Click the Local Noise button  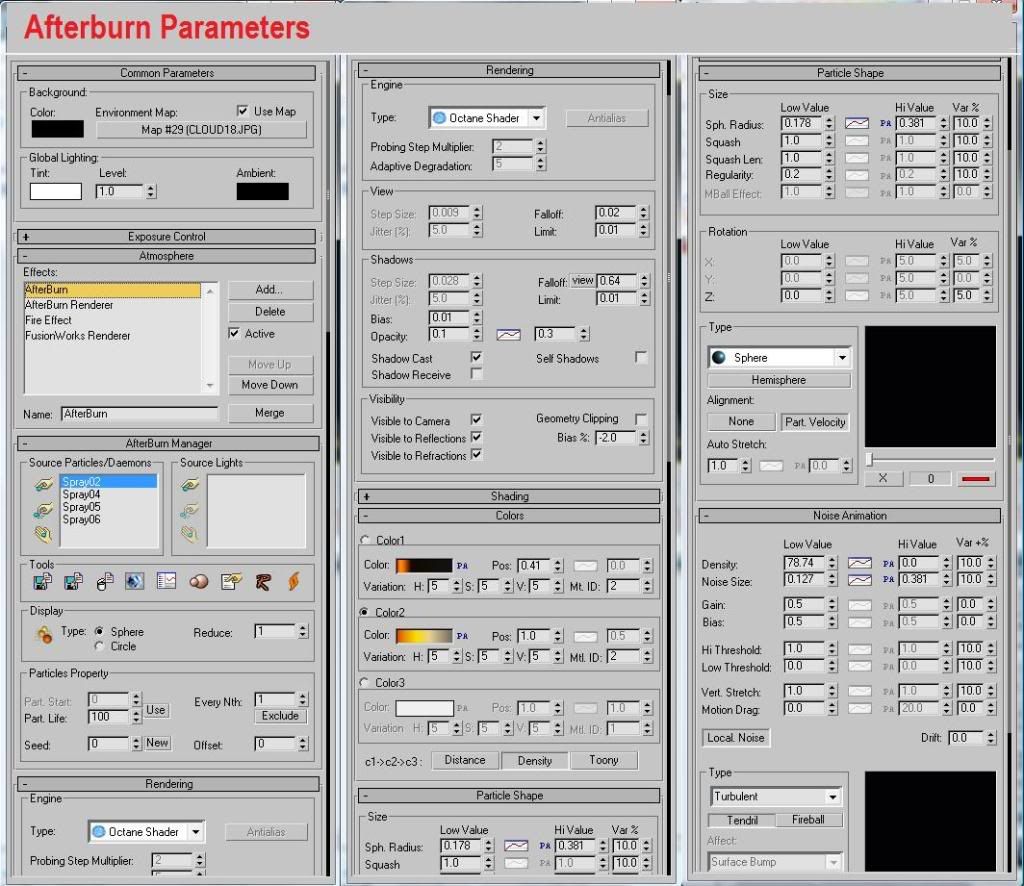pos(735,738)
